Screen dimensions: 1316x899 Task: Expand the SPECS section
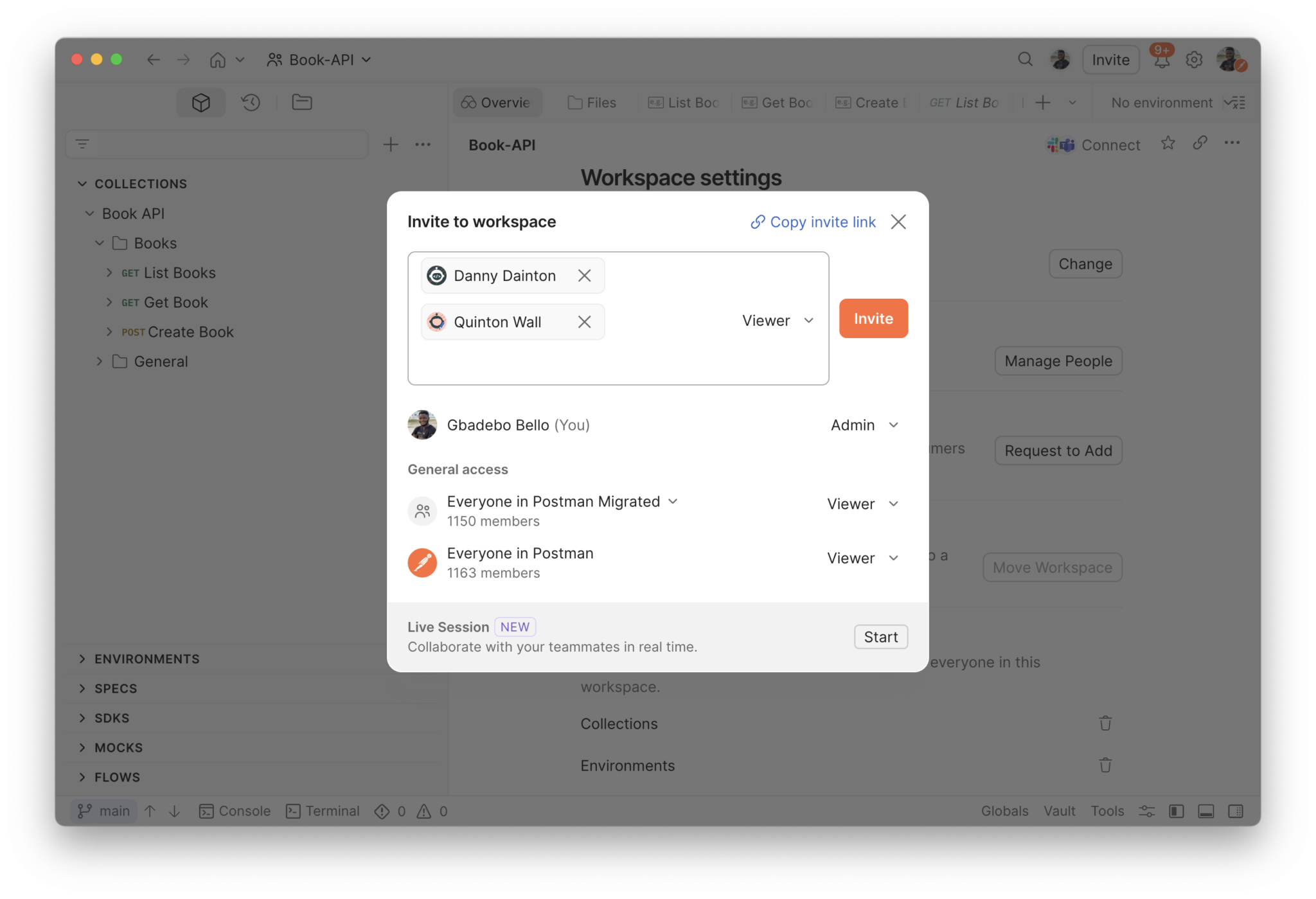pyautogui.click(x=82, y=688)
